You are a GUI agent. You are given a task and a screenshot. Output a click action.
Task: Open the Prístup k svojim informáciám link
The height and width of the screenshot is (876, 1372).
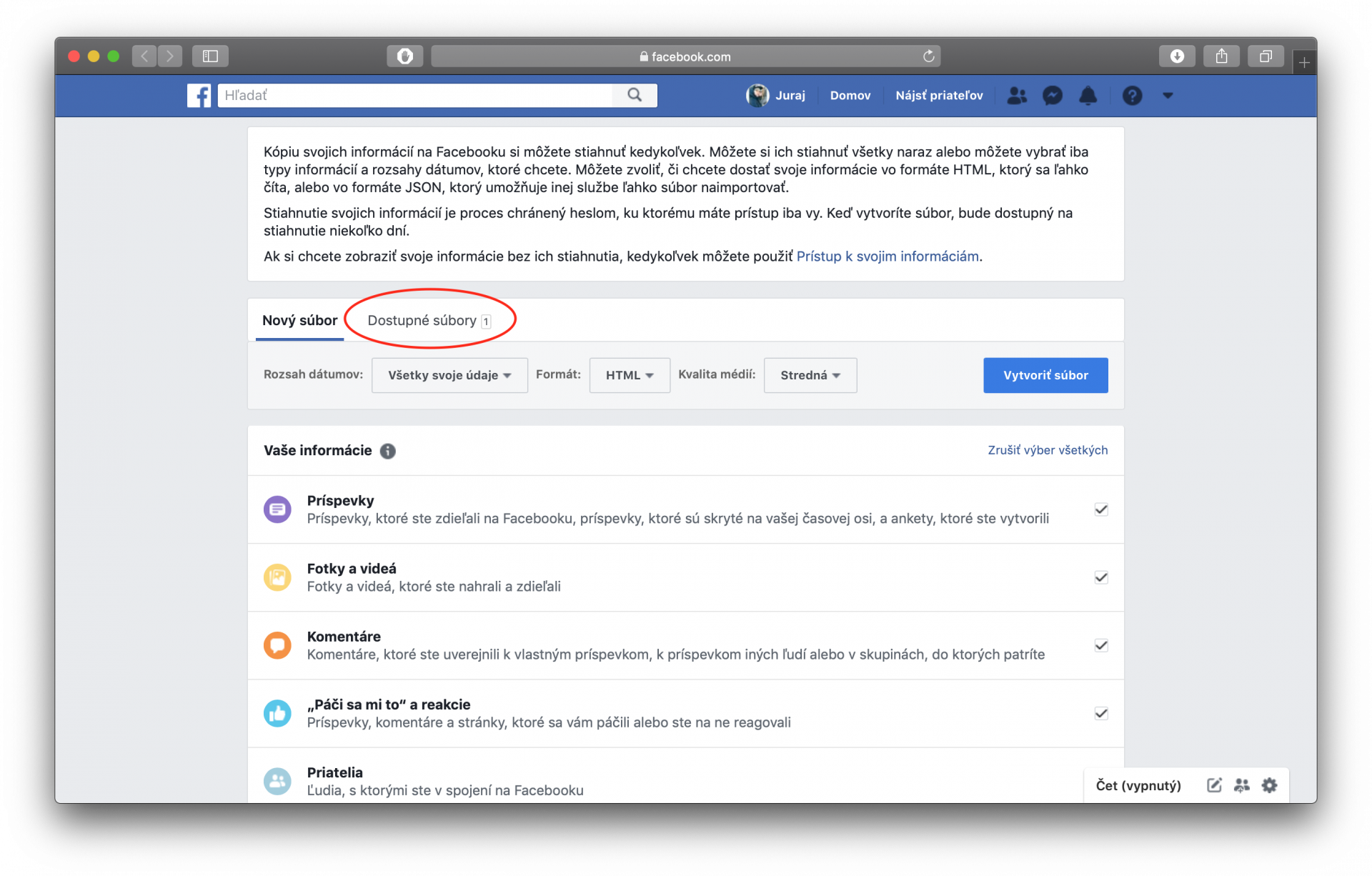(888, 257)
